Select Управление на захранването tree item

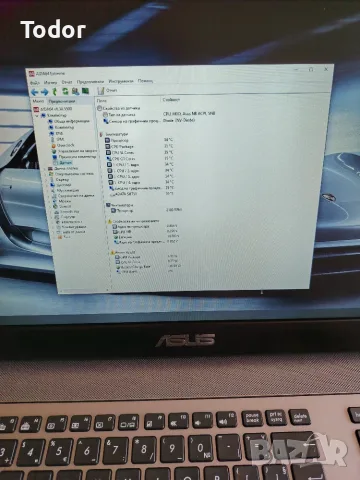[x=74, y=151]
